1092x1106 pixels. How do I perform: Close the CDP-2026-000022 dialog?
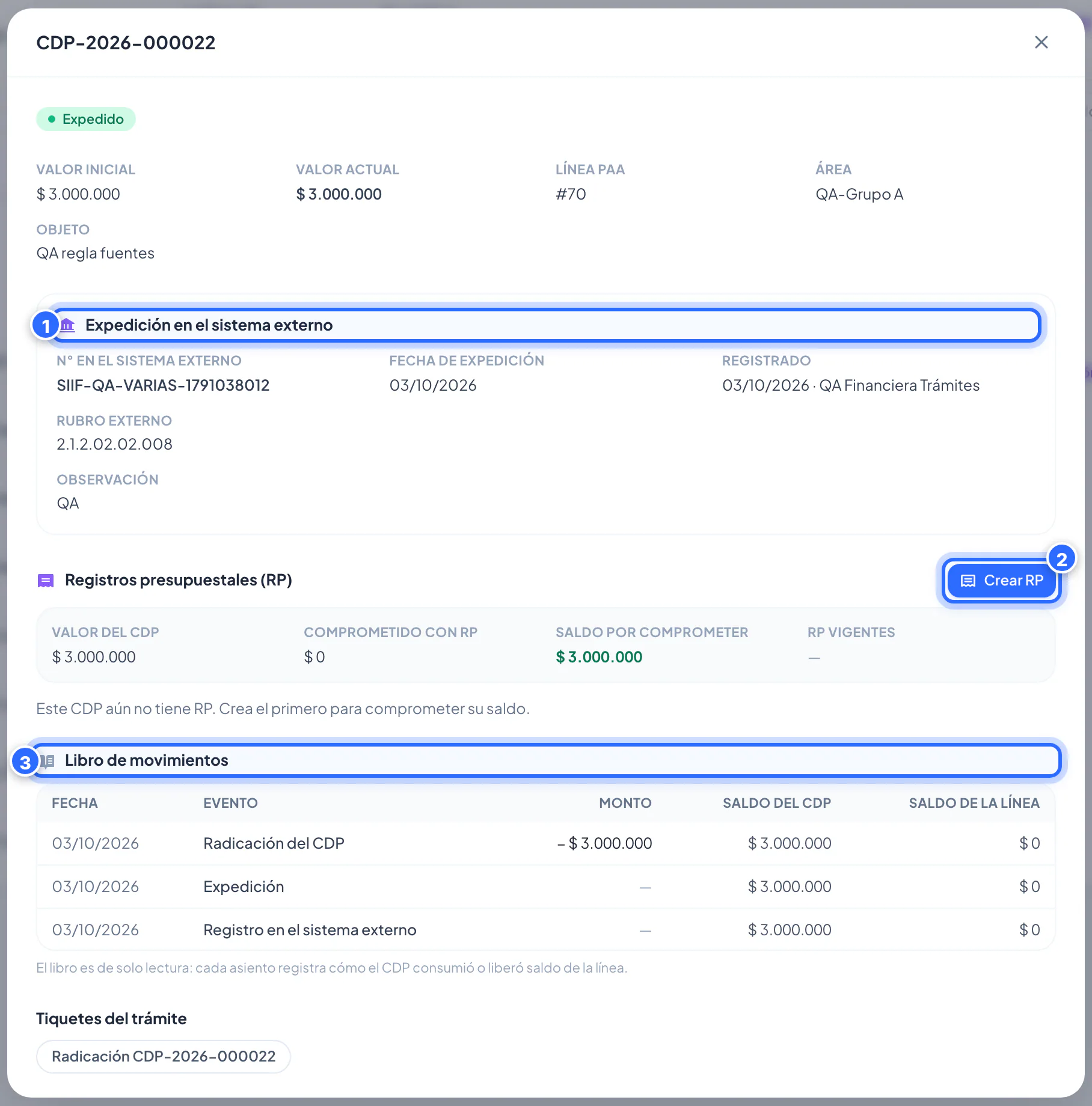(1041, 42)
